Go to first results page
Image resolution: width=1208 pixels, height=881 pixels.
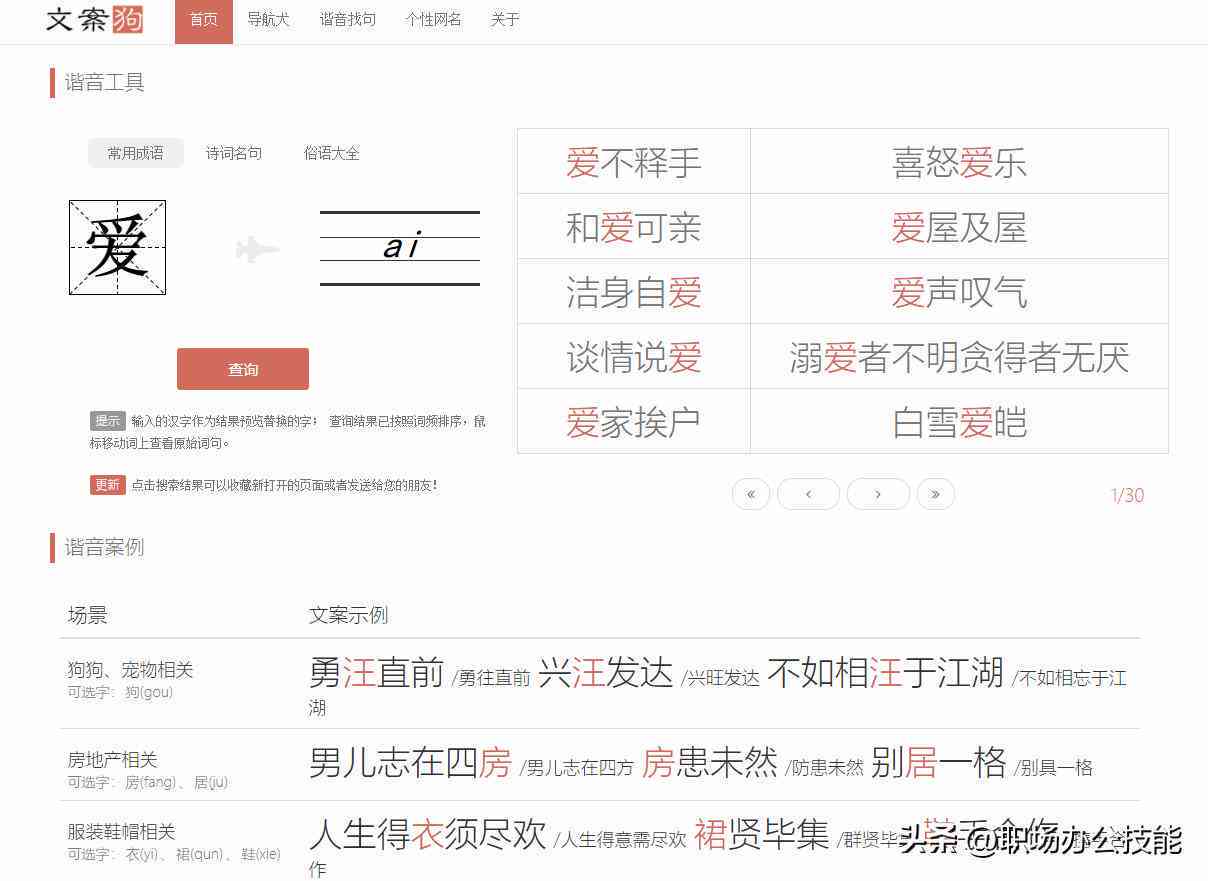[751, 494]
